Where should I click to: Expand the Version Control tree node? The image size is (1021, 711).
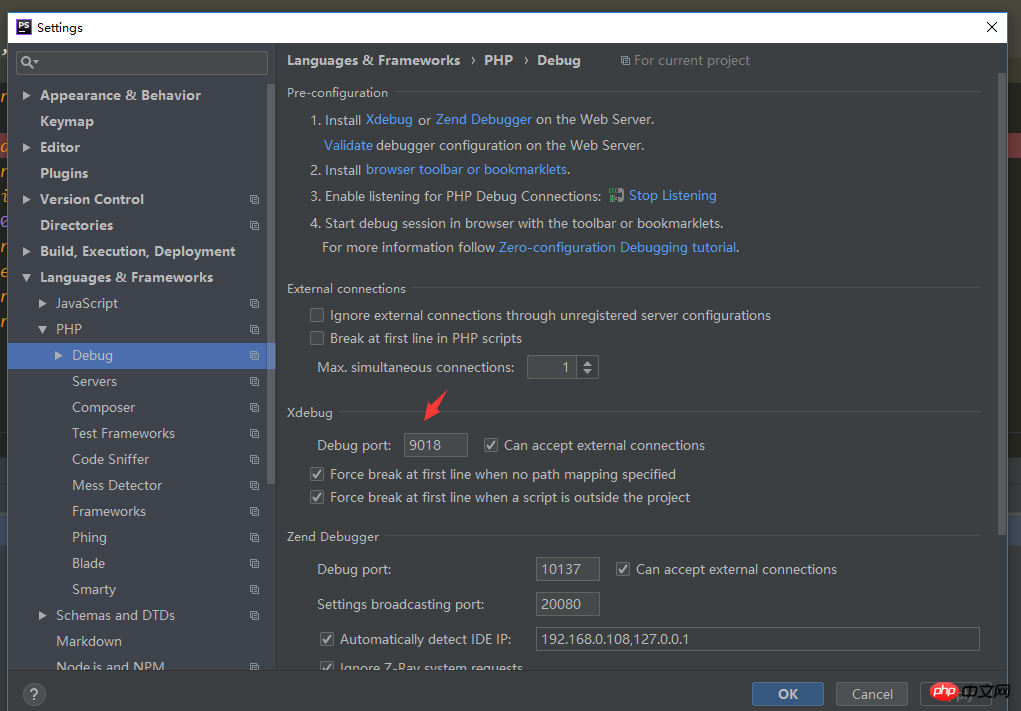tap(27, 199)
